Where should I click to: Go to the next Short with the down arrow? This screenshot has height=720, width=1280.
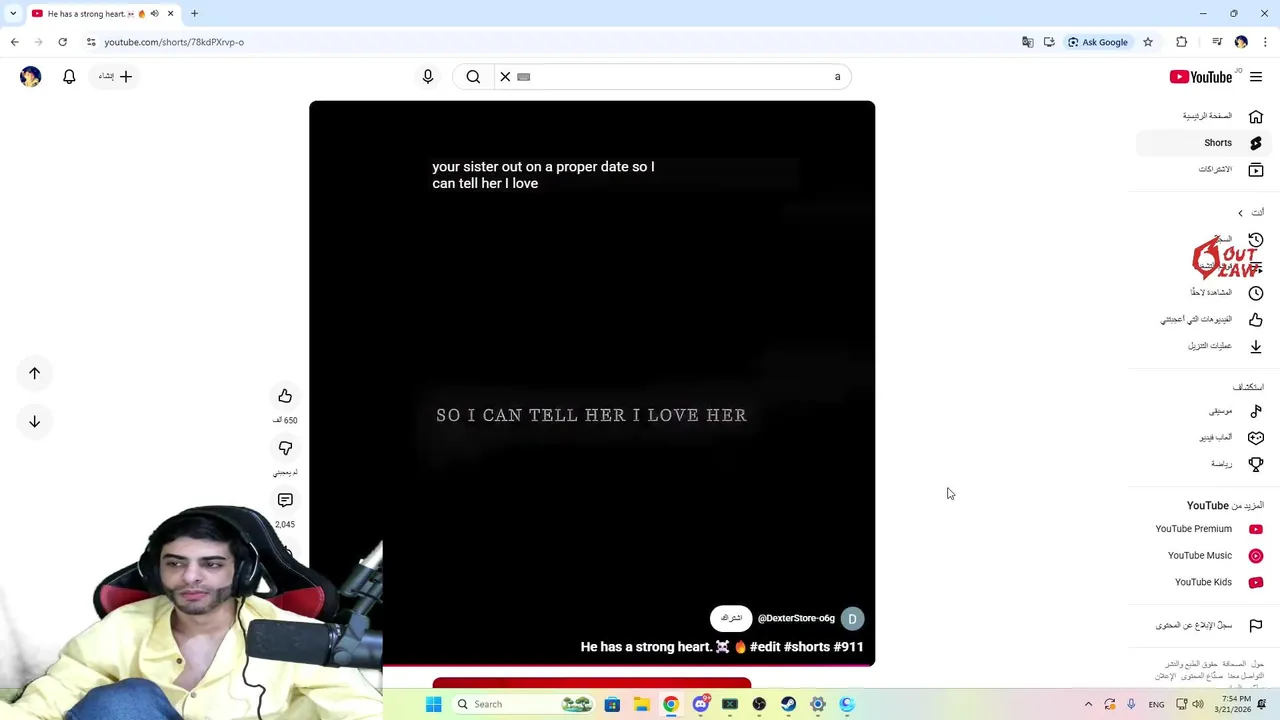pos(34,421)
